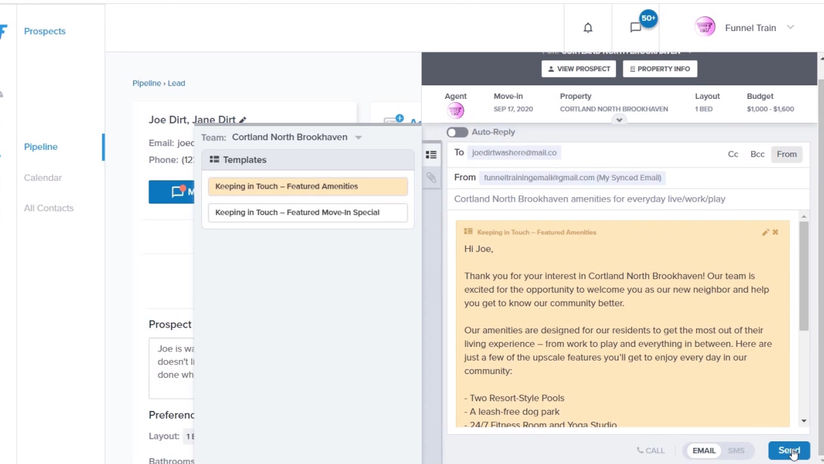Click message body scroll down arrow
This screenshot has width=824, height=464.
[804, 421]
